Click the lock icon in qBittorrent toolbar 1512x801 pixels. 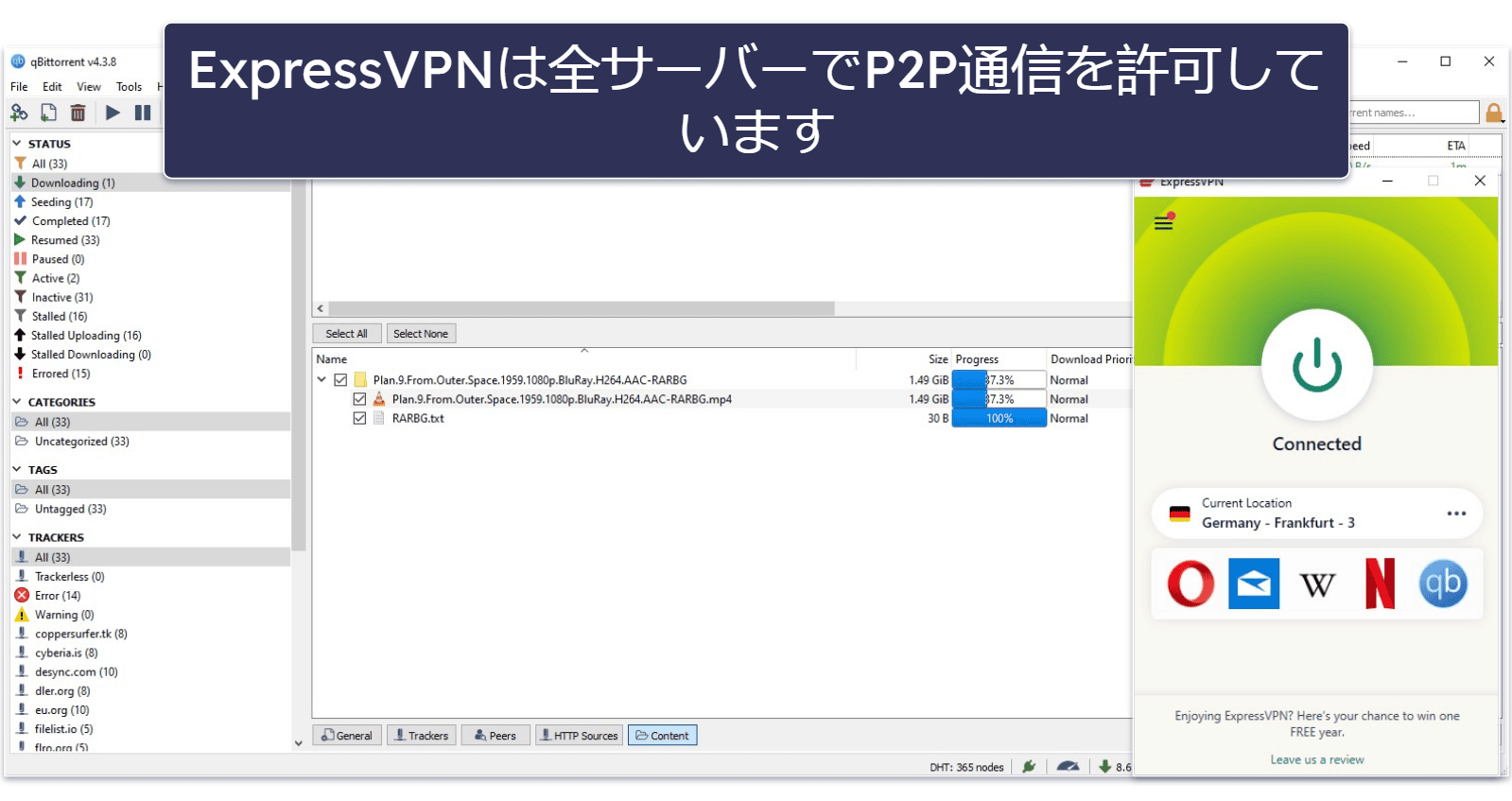[x=1494, y=113]
